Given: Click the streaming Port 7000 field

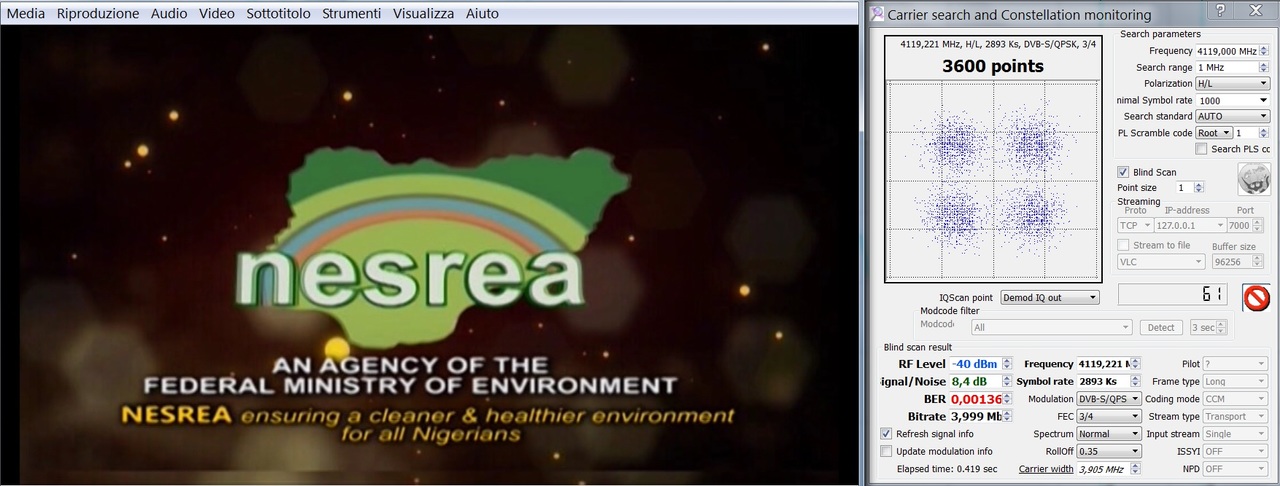Looking at the screenshot, I should point(1244,226).
